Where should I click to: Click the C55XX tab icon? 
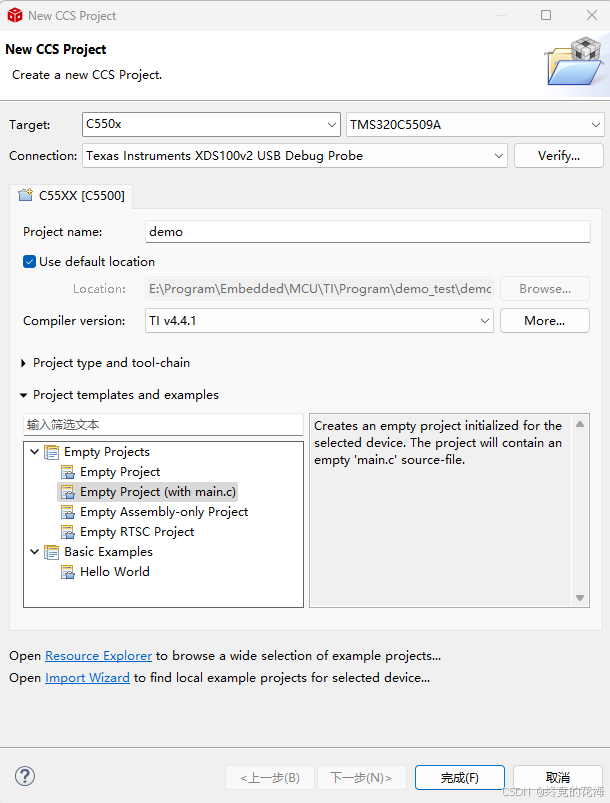tap(25, 195)
